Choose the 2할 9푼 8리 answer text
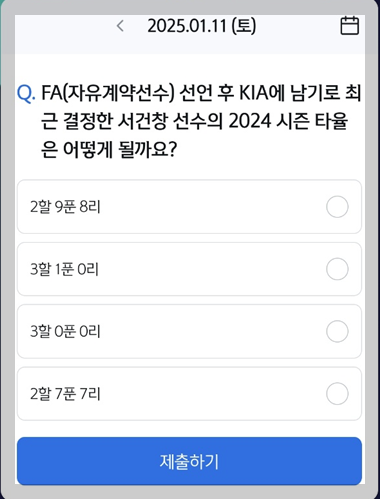This screenshot has width=380, height=499. [x=65, y=207]
